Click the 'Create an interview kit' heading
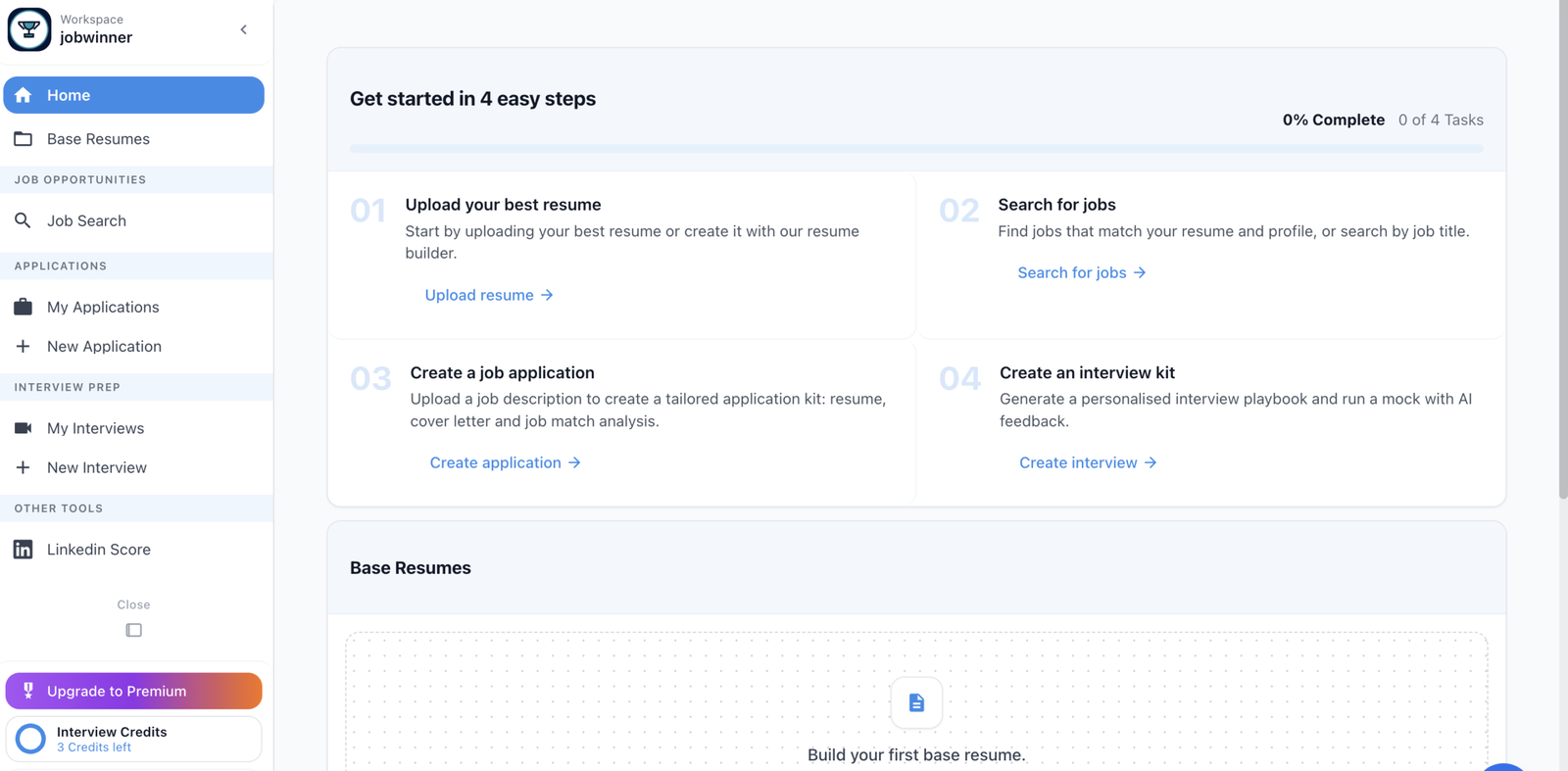The image size is (1568, 771). coord(1087,373)
